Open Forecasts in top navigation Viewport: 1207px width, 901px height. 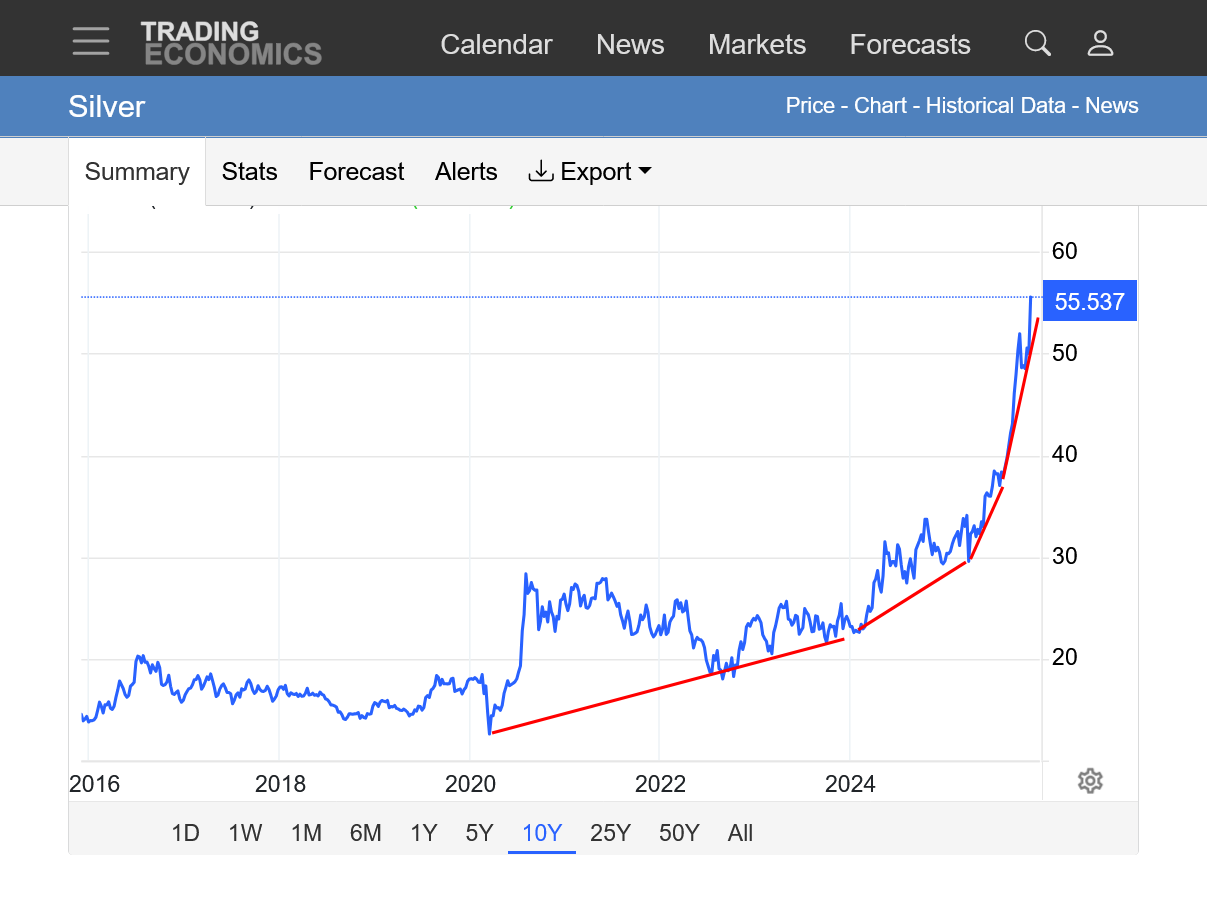pos(910,45)
